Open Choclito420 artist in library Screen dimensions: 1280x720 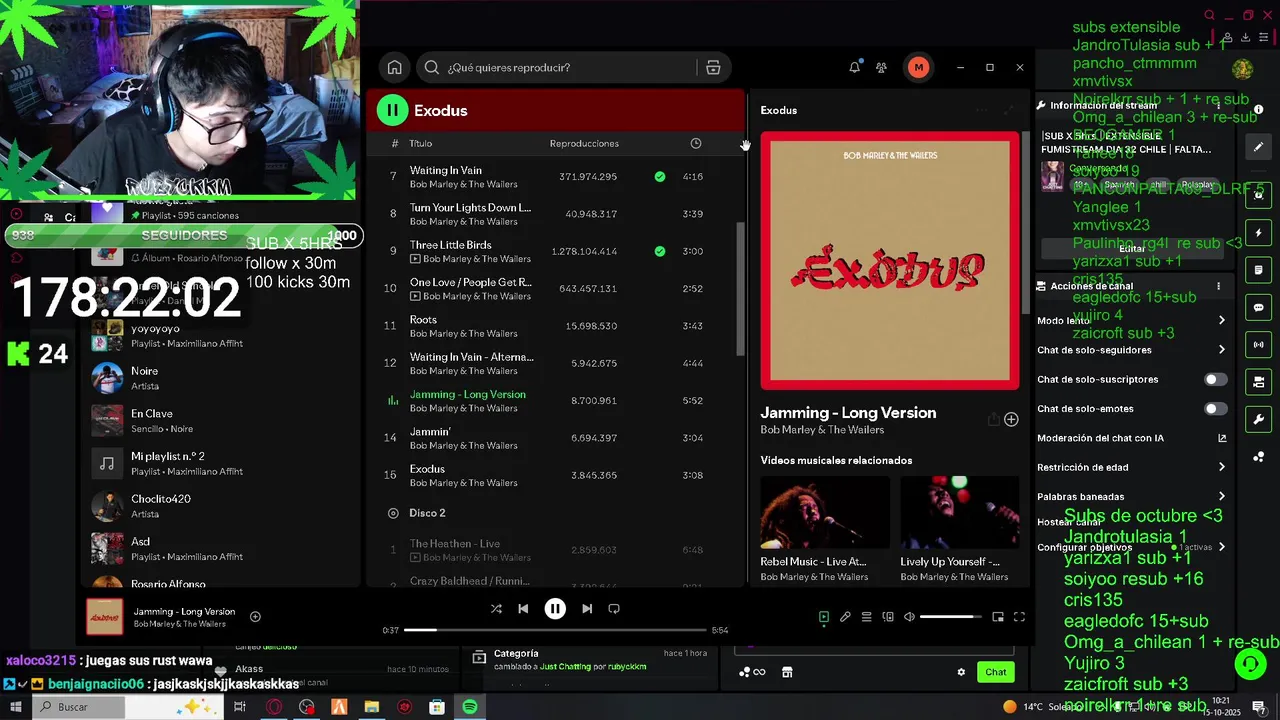pos(220,506)
